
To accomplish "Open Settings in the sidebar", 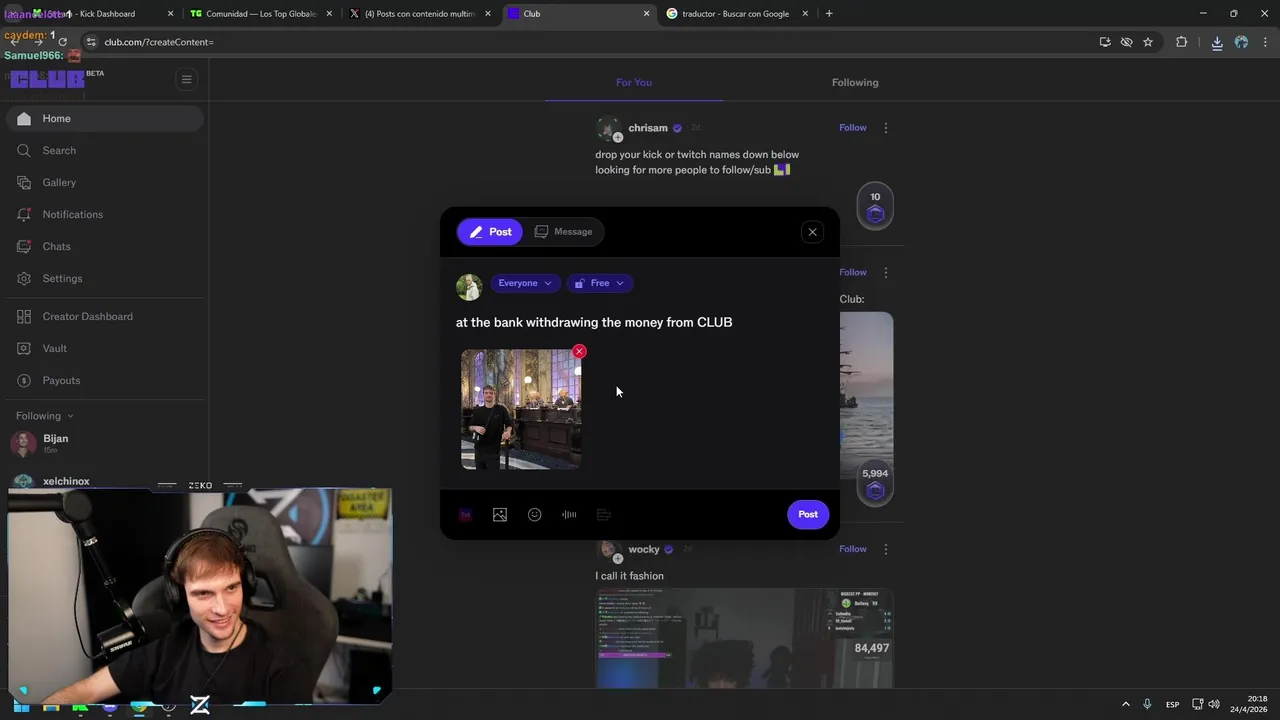I will click(104, 278).
